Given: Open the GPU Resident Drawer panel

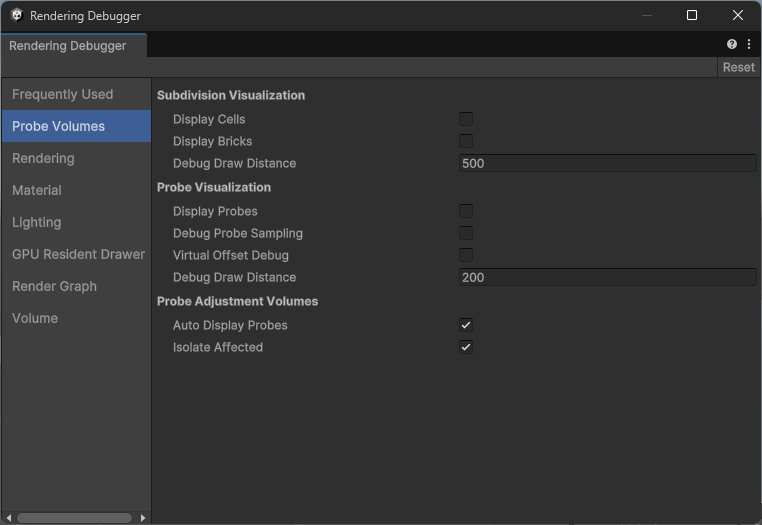Looking at the screenshot, I should pos(78,254).
